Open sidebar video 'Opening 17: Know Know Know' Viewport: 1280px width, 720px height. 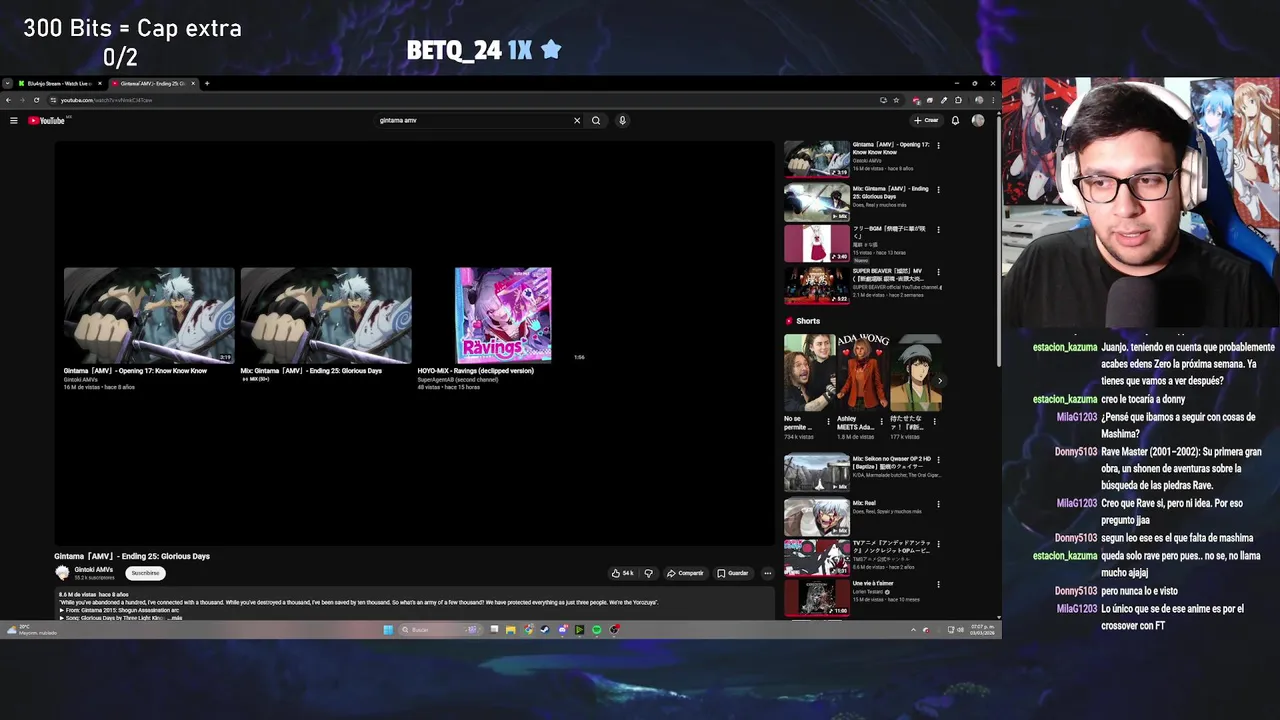tap(817, 159)
